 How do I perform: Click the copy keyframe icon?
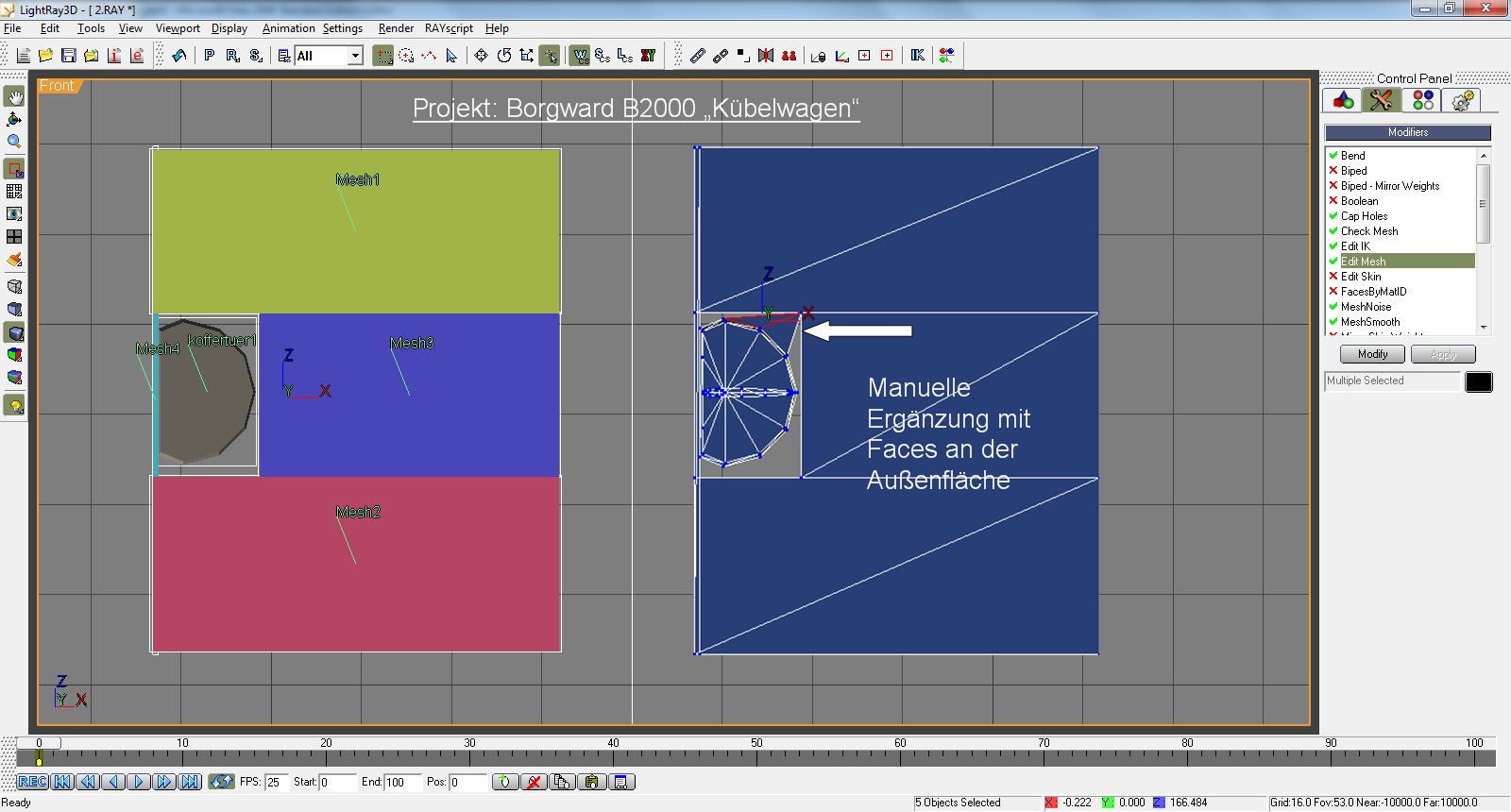coord(563,782)
